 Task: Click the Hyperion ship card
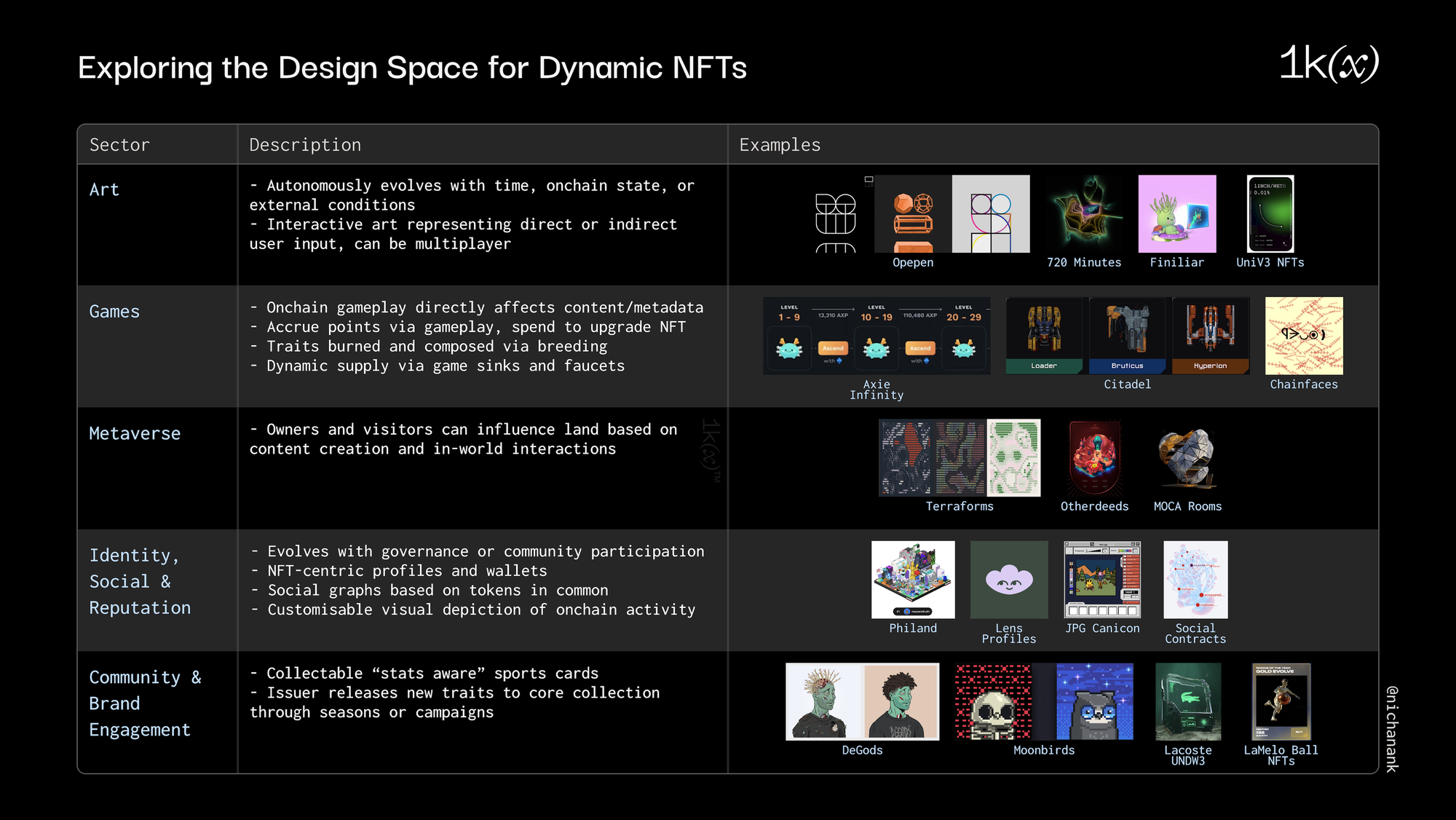pos(1210,336)
